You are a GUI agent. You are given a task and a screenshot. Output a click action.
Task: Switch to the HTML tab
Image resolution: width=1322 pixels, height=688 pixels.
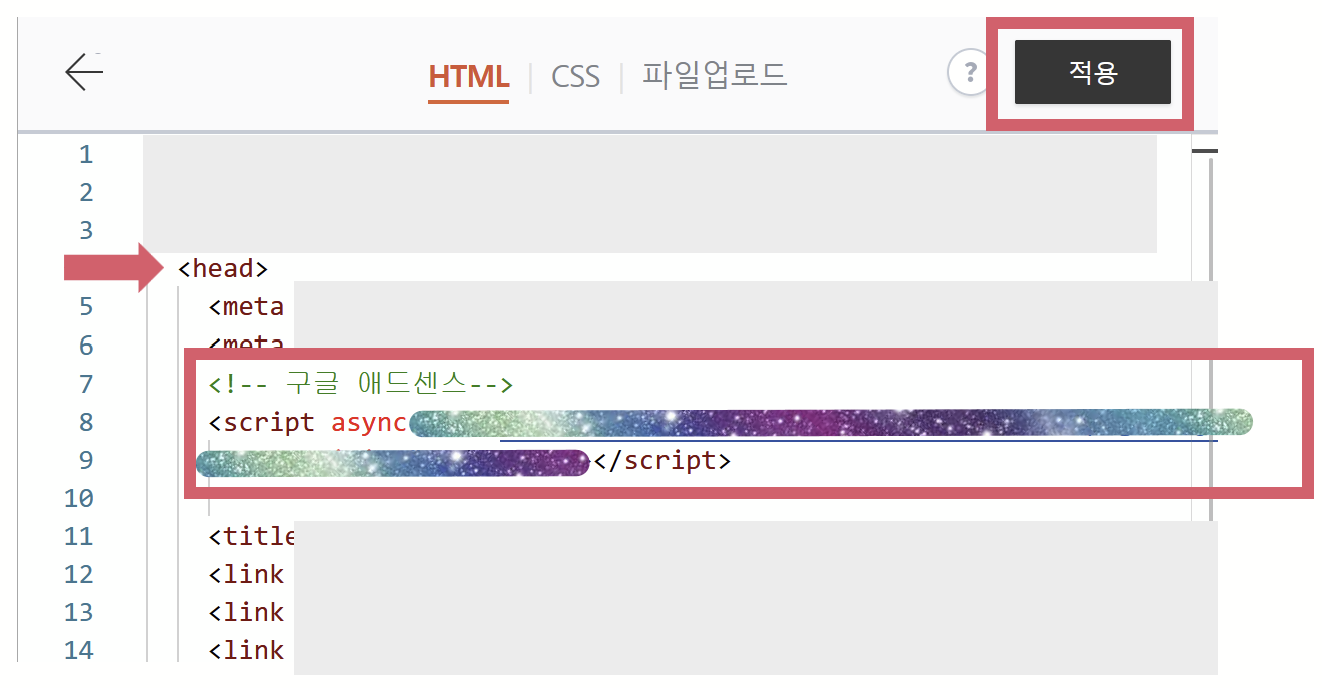coord(469,76)
